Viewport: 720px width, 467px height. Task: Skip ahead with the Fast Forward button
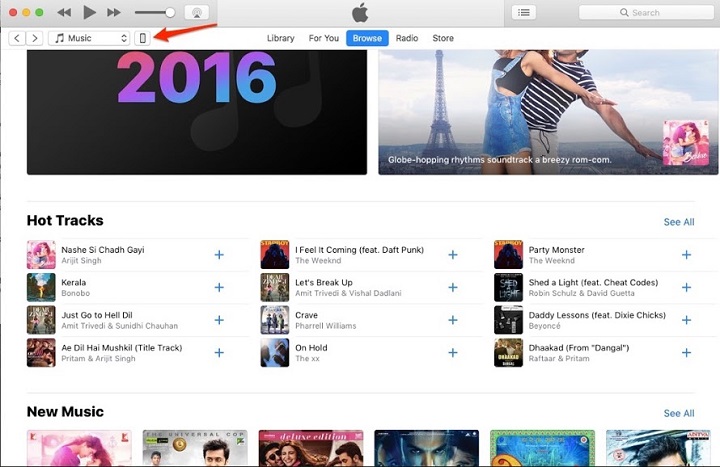114,12
